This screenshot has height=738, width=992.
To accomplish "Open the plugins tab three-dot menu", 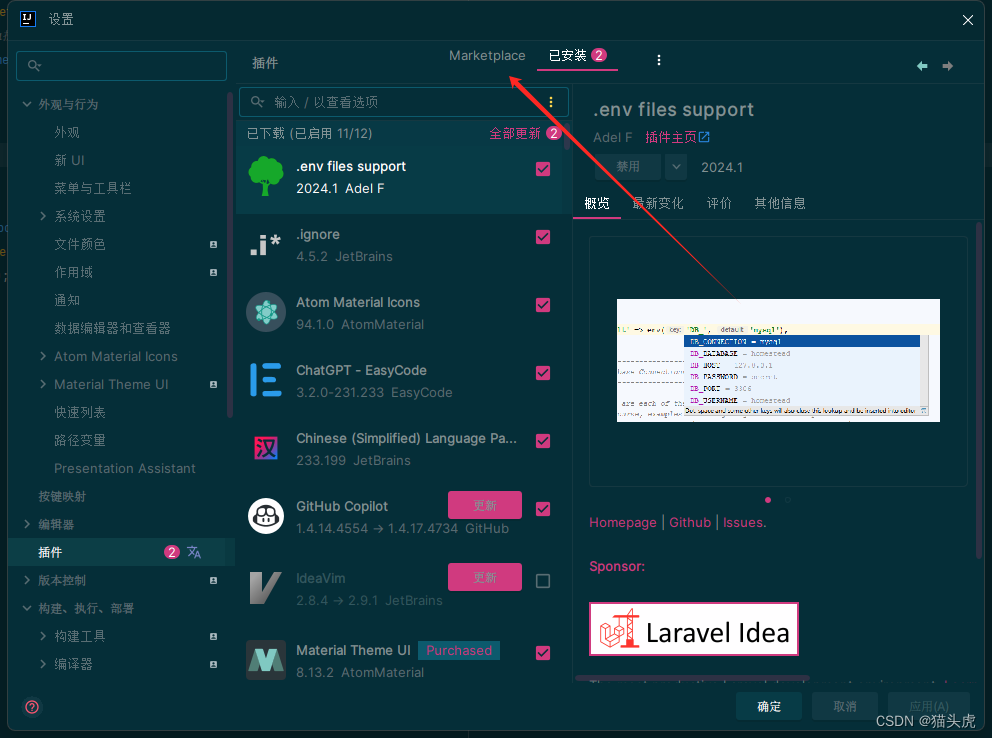I will [x=659, y=60].
